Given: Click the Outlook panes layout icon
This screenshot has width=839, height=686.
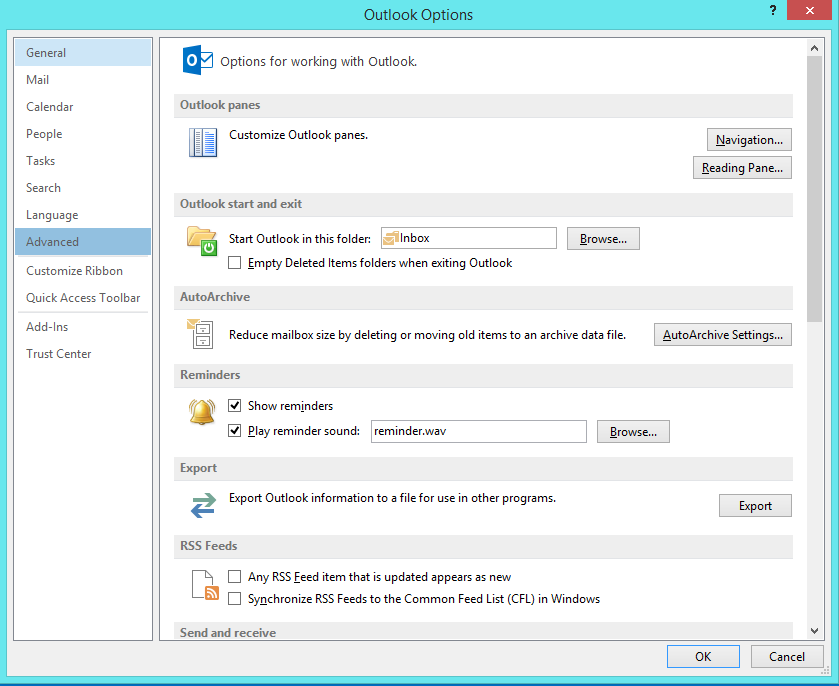Looking at the screenshot, I should click(x=203, y=143).
